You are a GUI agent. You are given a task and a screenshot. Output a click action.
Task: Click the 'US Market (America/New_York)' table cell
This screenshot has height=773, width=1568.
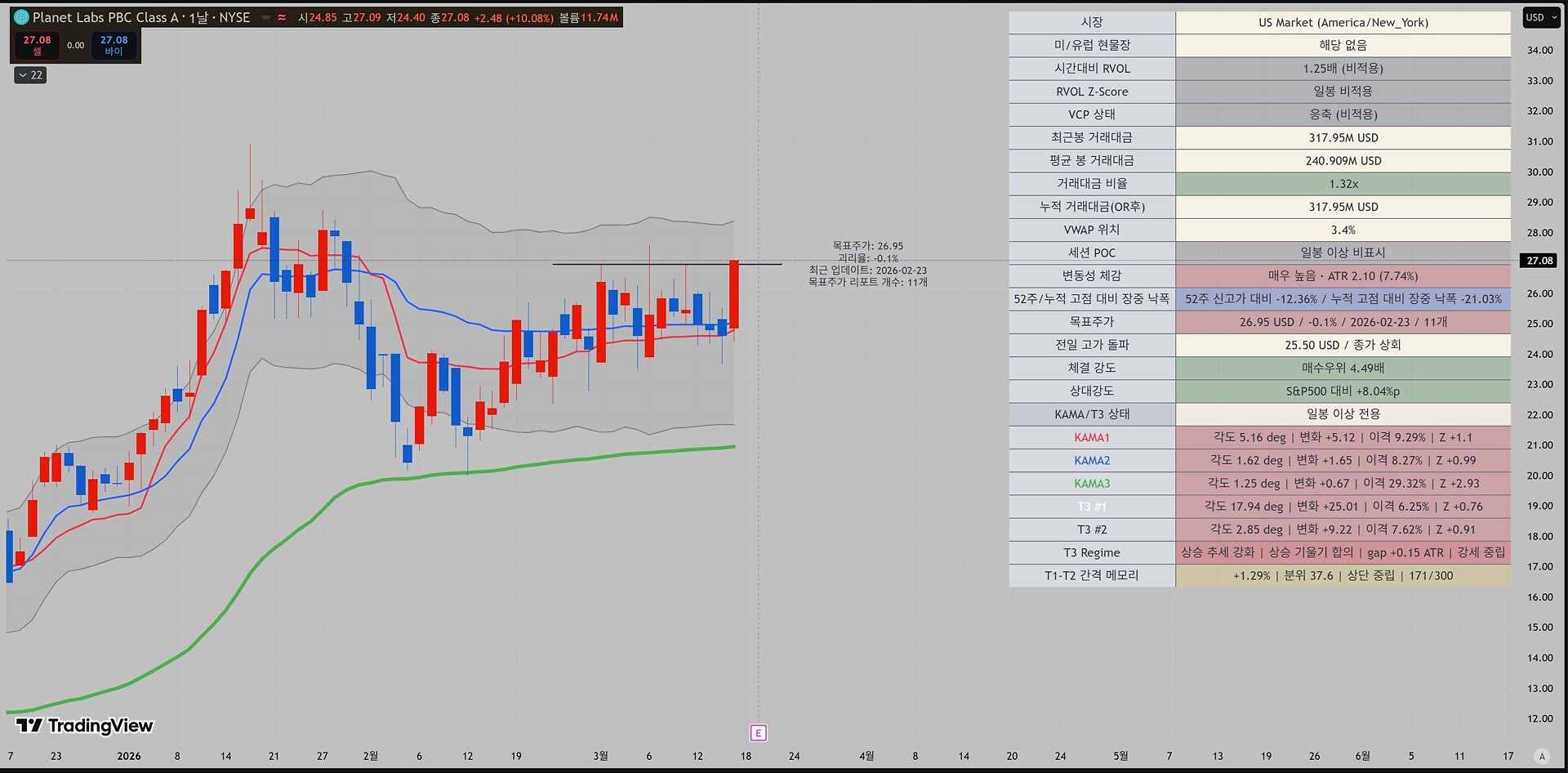point(1343,23)
